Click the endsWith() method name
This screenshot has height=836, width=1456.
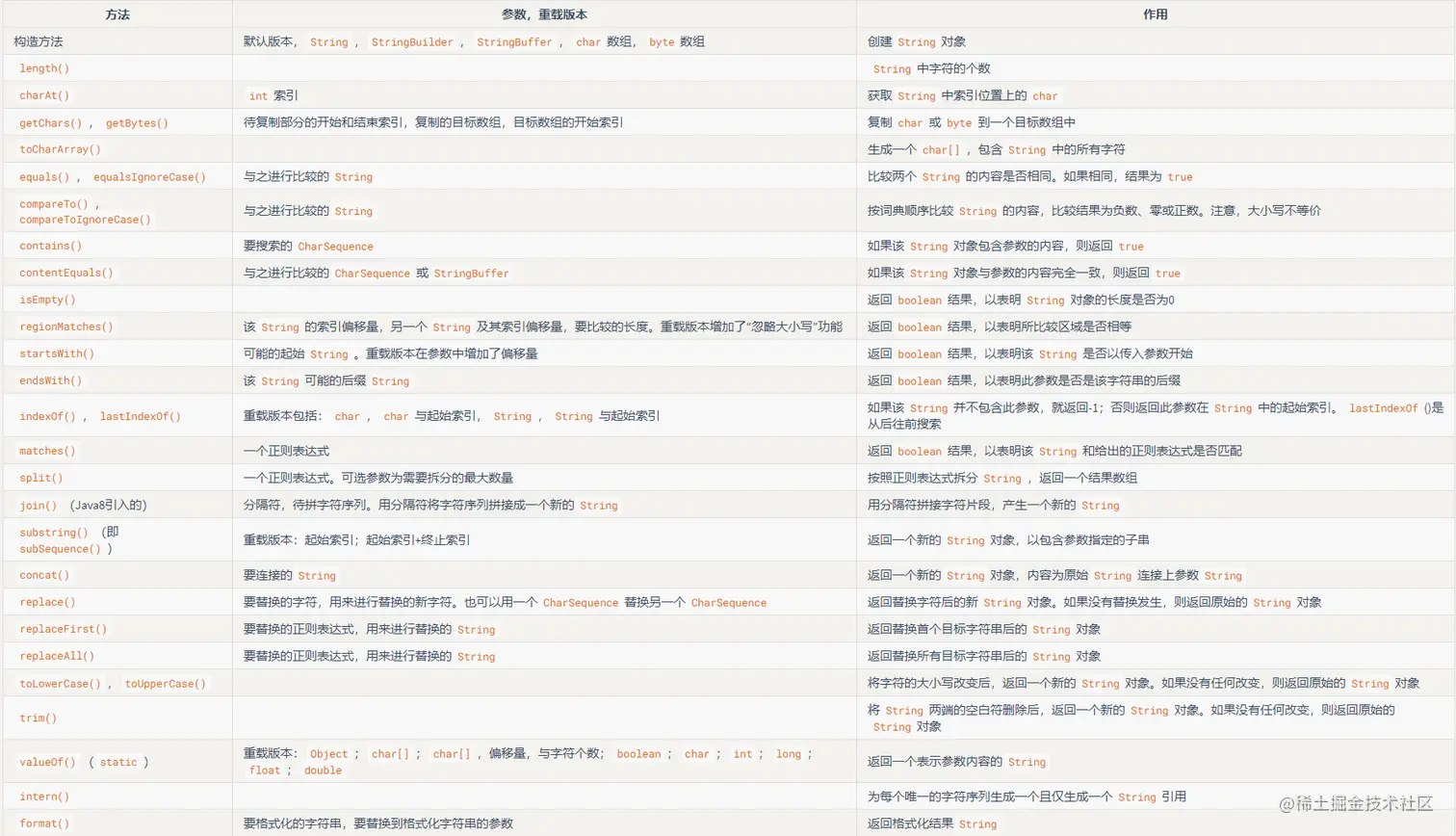coord(51,380)
